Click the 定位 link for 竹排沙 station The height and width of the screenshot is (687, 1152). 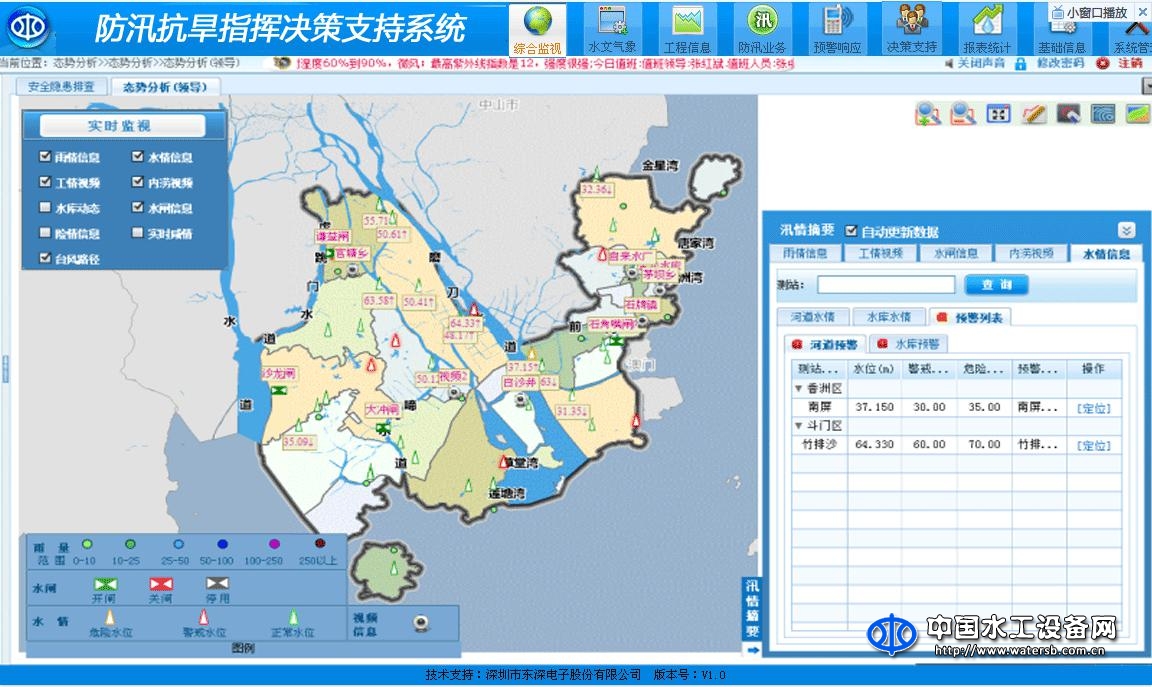(x=1095, y=444)
